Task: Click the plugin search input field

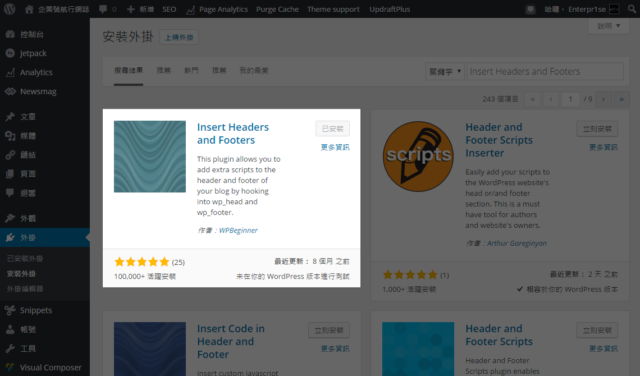Action: (x=545, y=71)
